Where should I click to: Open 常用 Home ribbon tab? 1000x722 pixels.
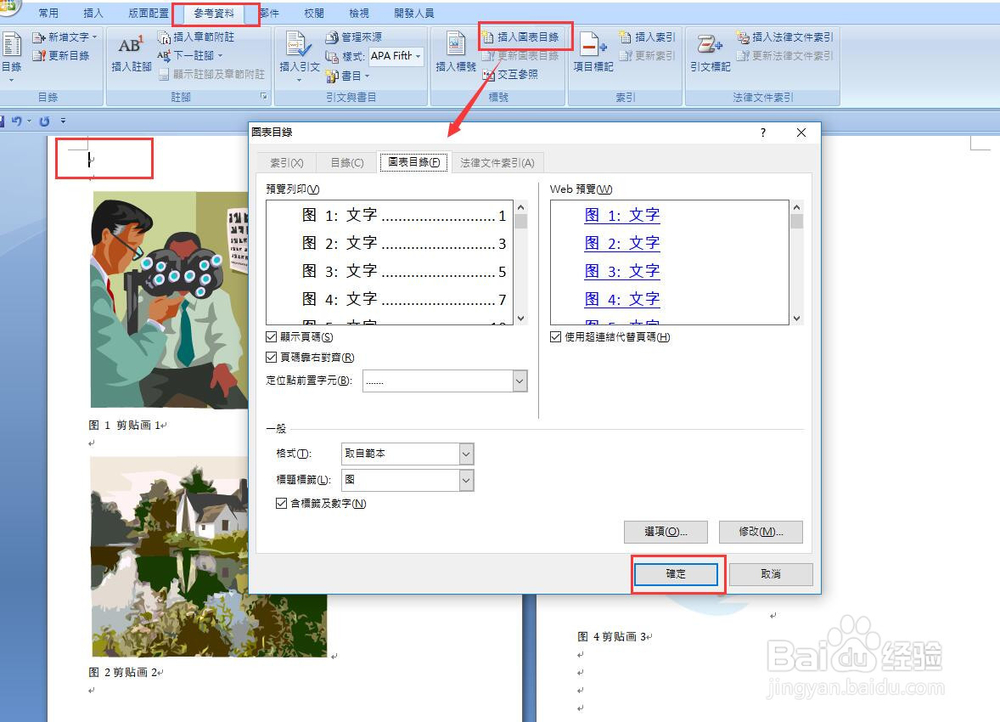(48, 13)
